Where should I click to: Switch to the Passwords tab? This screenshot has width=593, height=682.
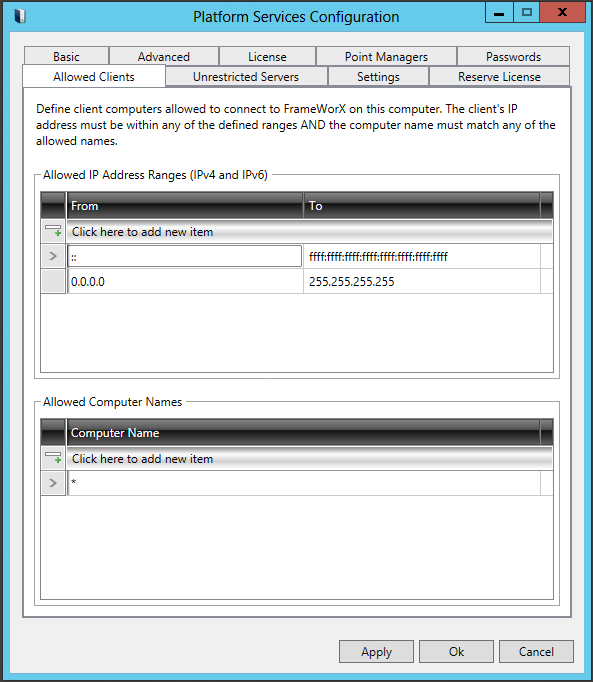tap(513, 57)
